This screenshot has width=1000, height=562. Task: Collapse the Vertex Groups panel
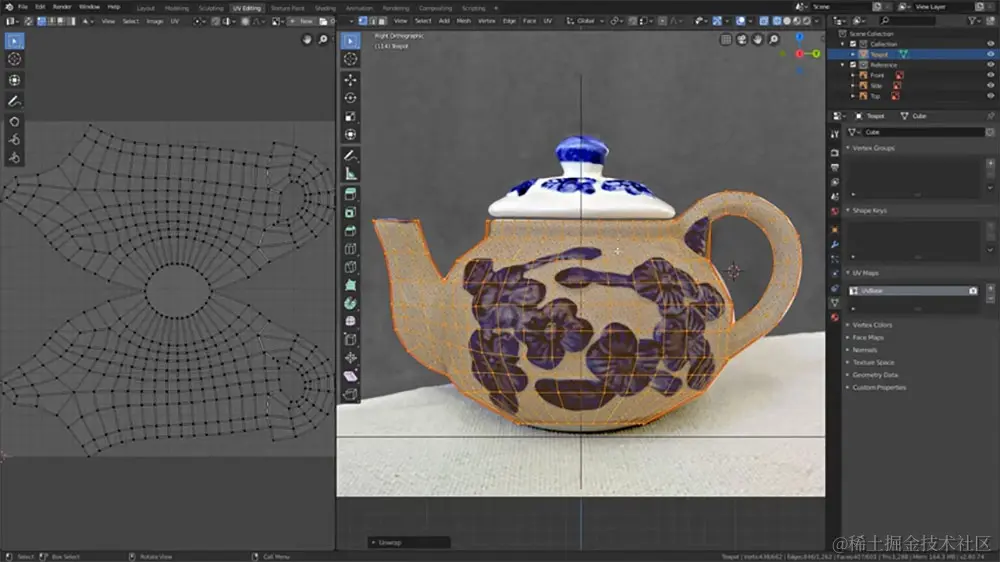[x=871, y=148]
